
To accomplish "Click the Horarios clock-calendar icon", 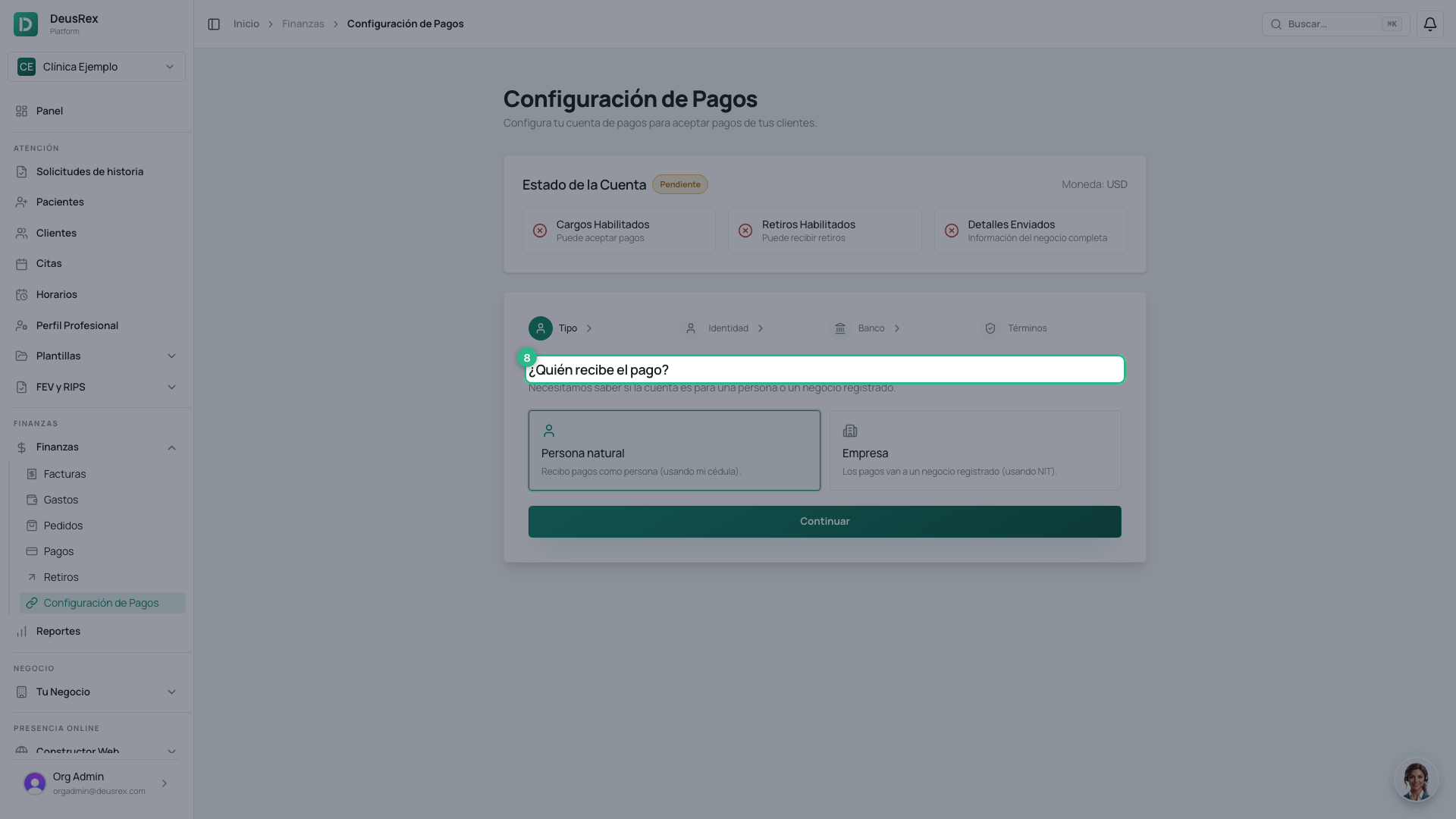I will point(21,295).
